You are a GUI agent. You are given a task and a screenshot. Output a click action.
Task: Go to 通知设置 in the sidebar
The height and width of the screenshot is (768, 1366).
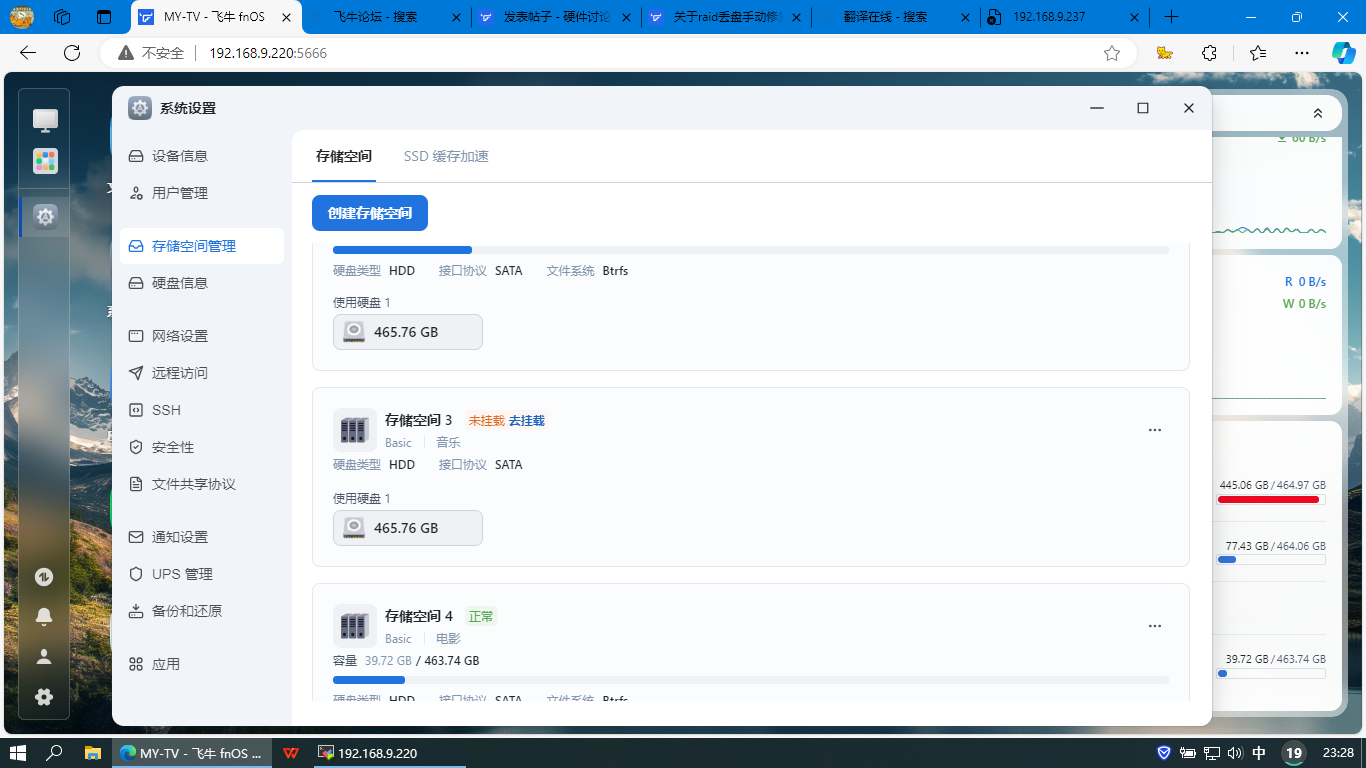point(202,537)
